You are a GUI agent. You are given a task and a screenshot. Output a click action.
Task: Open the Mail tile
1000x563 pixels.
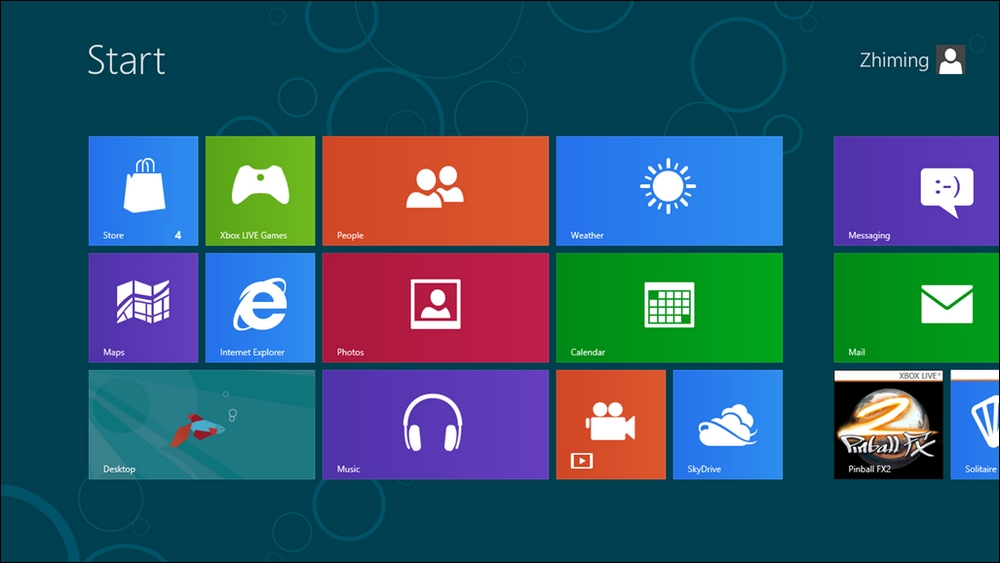click(x=916, y=307)
